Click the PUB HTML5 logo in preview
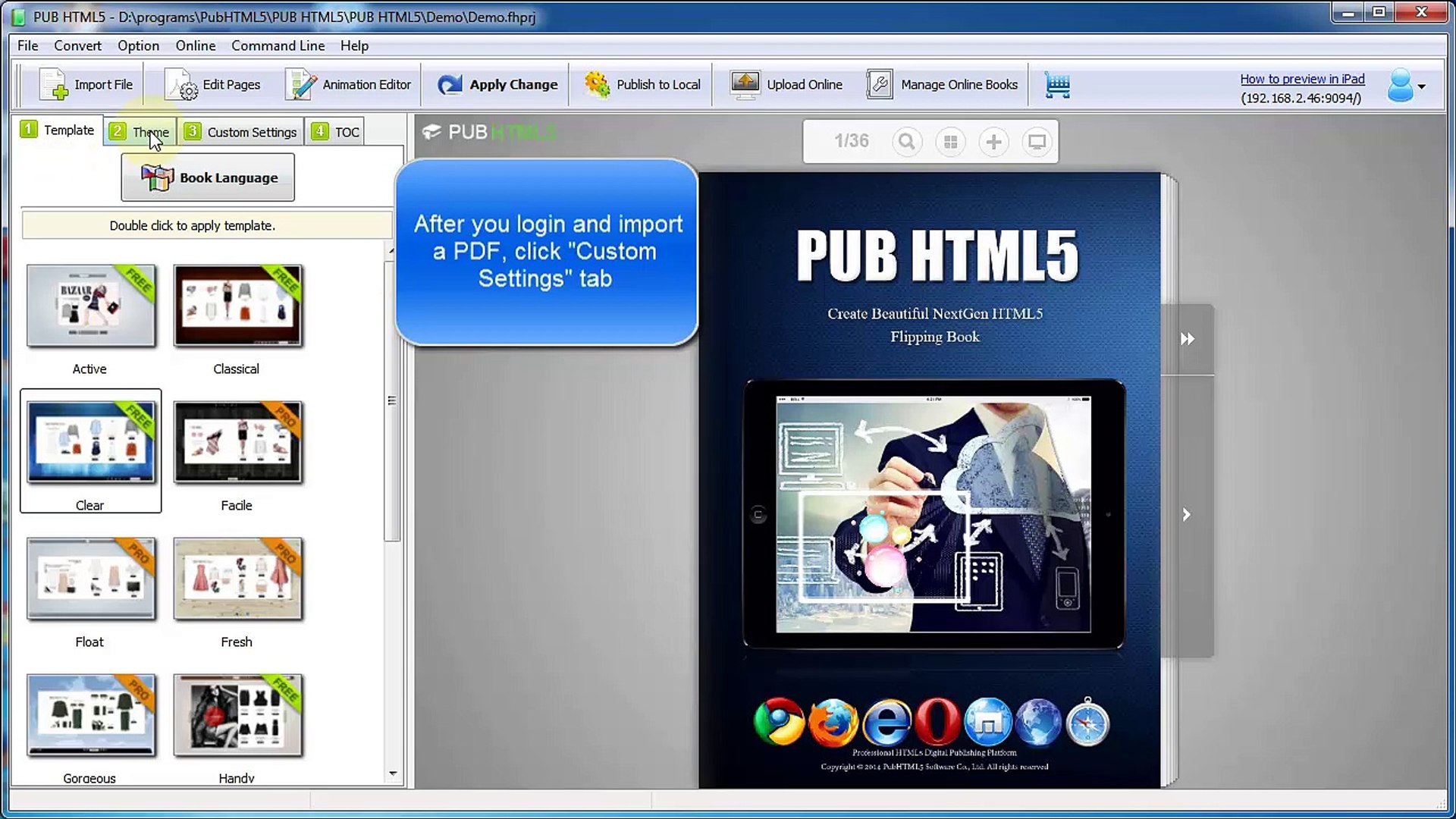This screenshot has height=819, width=1456. [x=489, y=132]
